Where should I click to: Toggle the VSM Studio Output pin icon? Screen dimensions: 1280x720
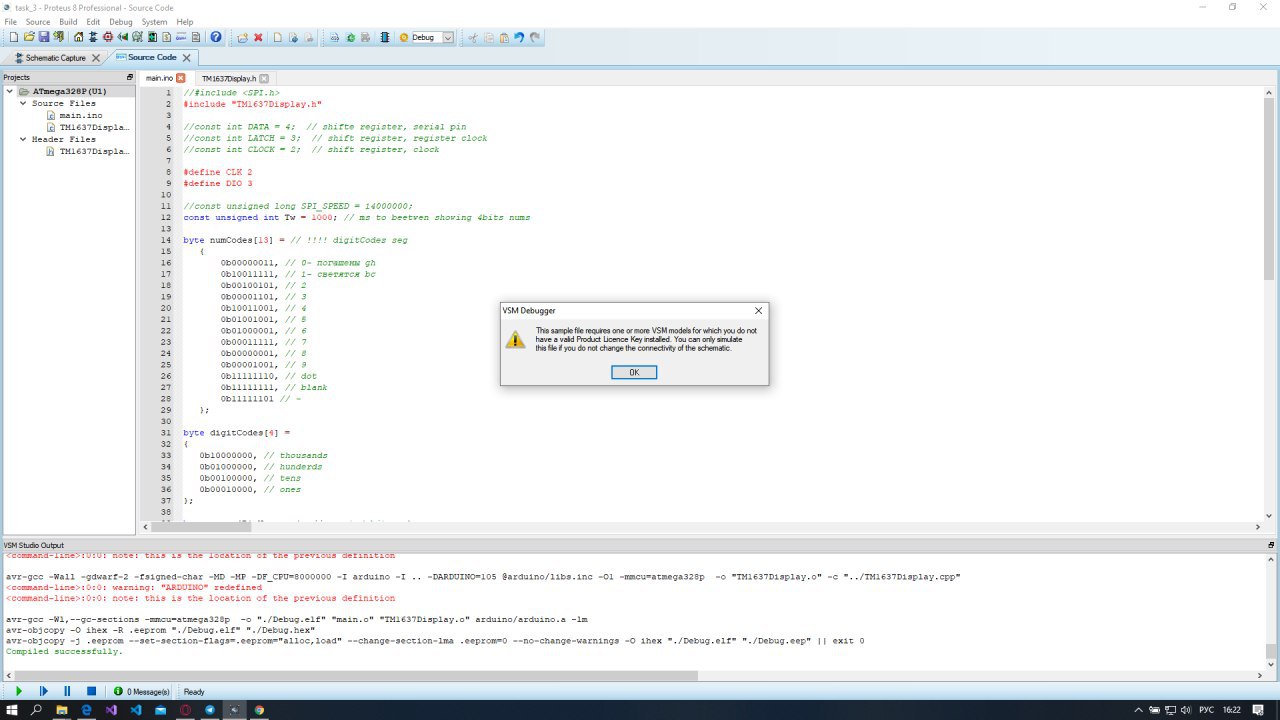point(1272,545)
